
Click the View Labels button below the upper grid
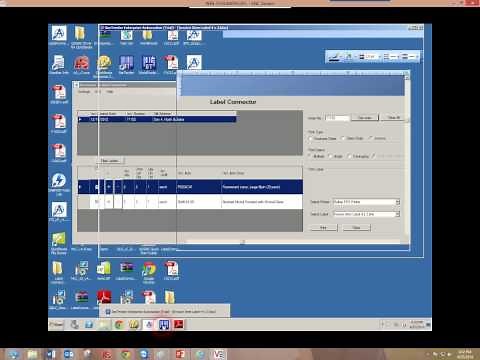[x=110, y=161]
